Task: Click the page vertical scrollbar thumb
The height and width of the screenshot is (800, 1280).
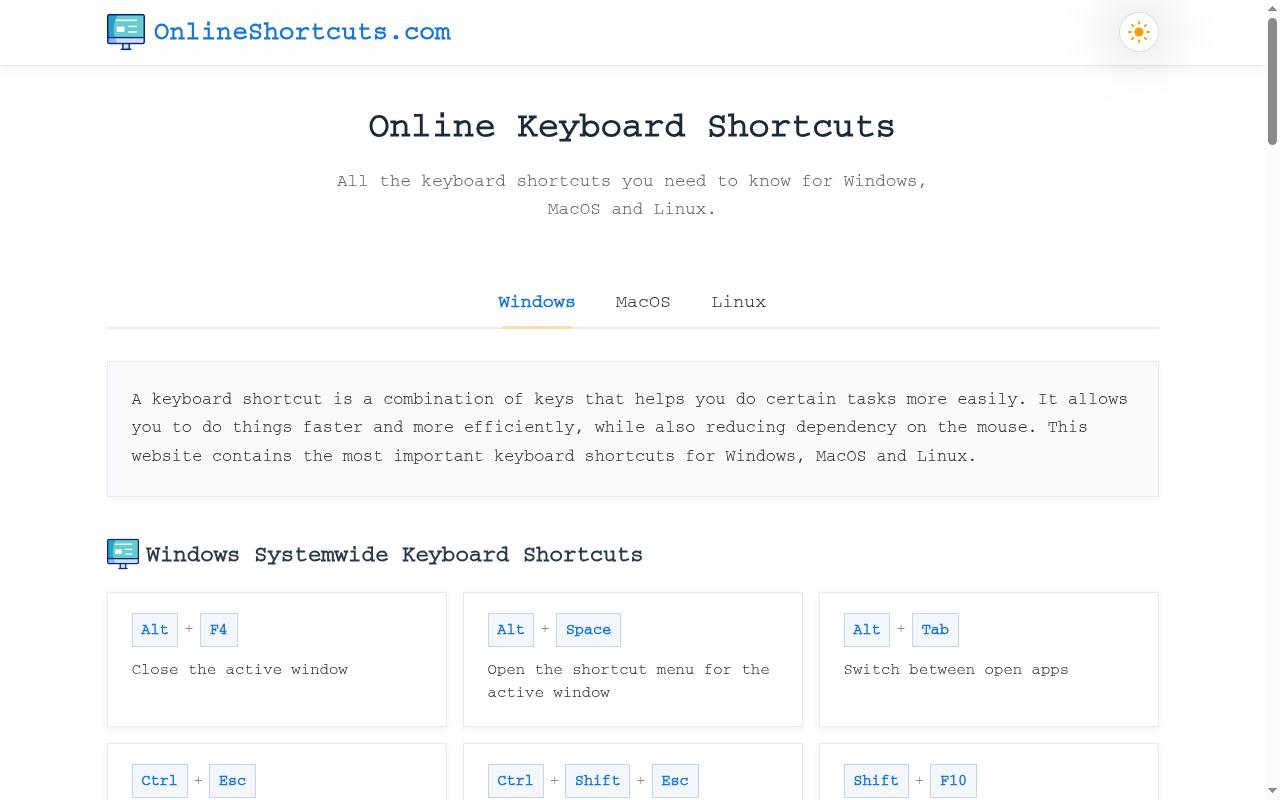Action: (1273, 80)
